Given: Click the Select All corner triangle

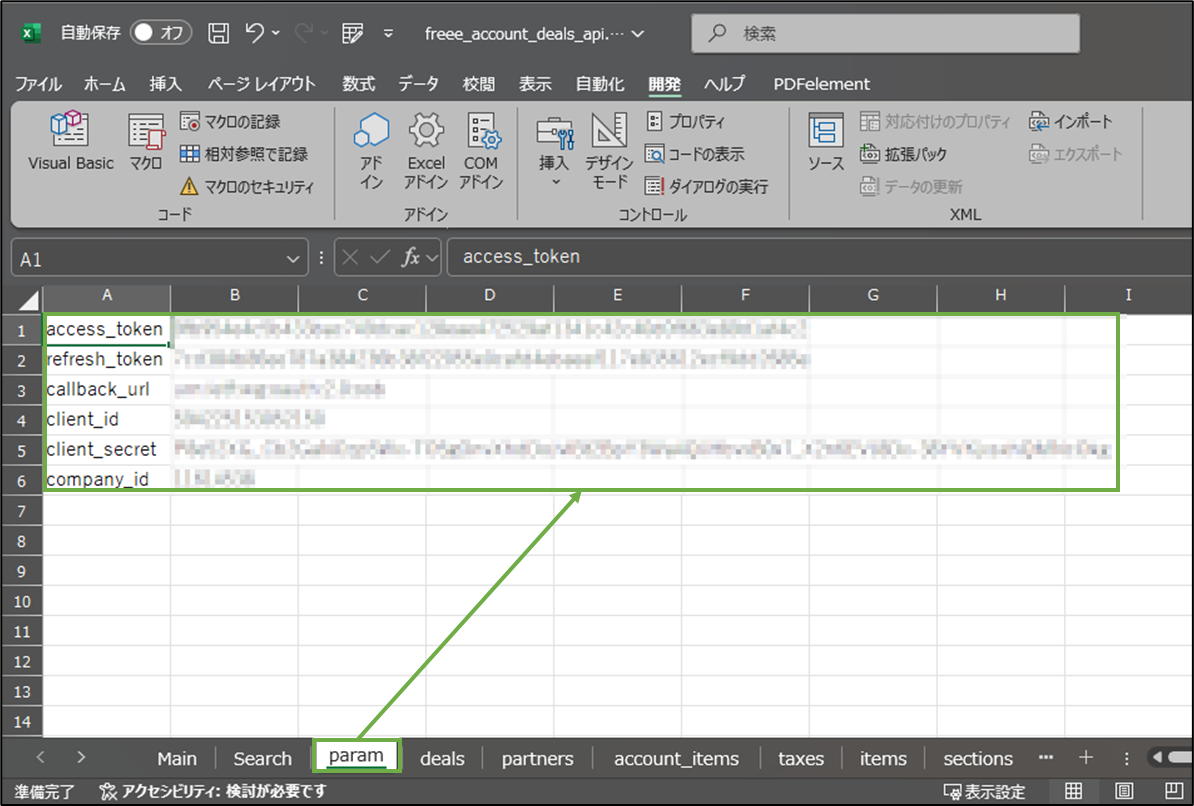Looking at the screenshot, I should 29,299.
